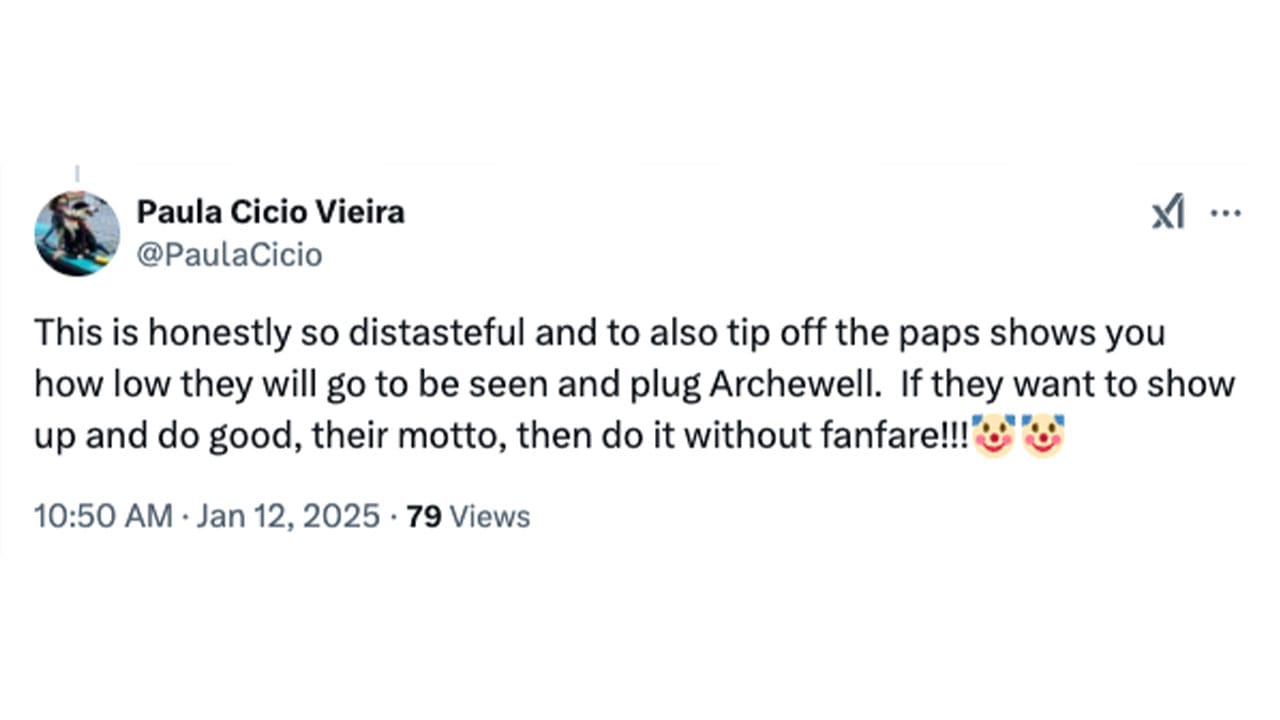This screenshot has width=1280, height=720.
Task: Click the Views label after the count
Action: click(x=489, y=516)
